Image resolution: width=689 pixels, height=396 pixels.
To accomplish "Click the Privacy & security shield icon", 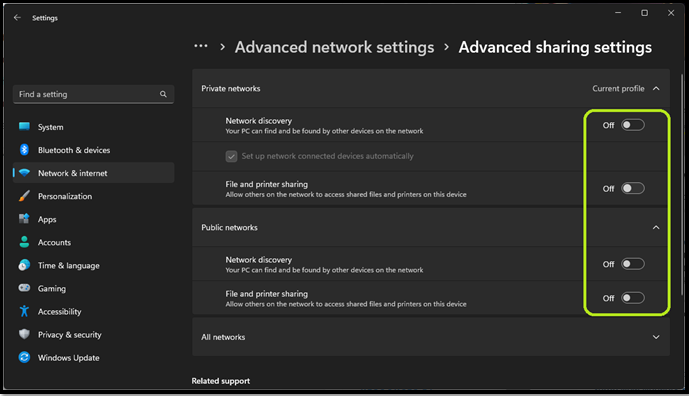I will coord(24,334).
